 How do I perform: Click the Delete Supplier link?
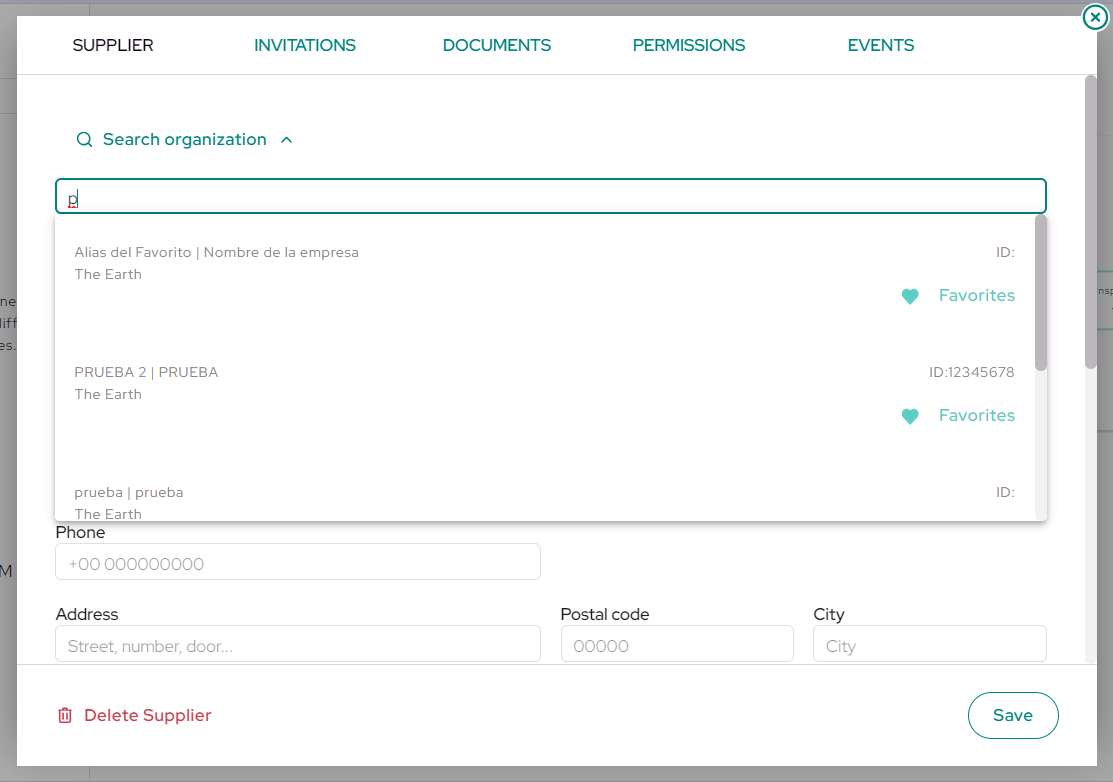pos(148,715)
